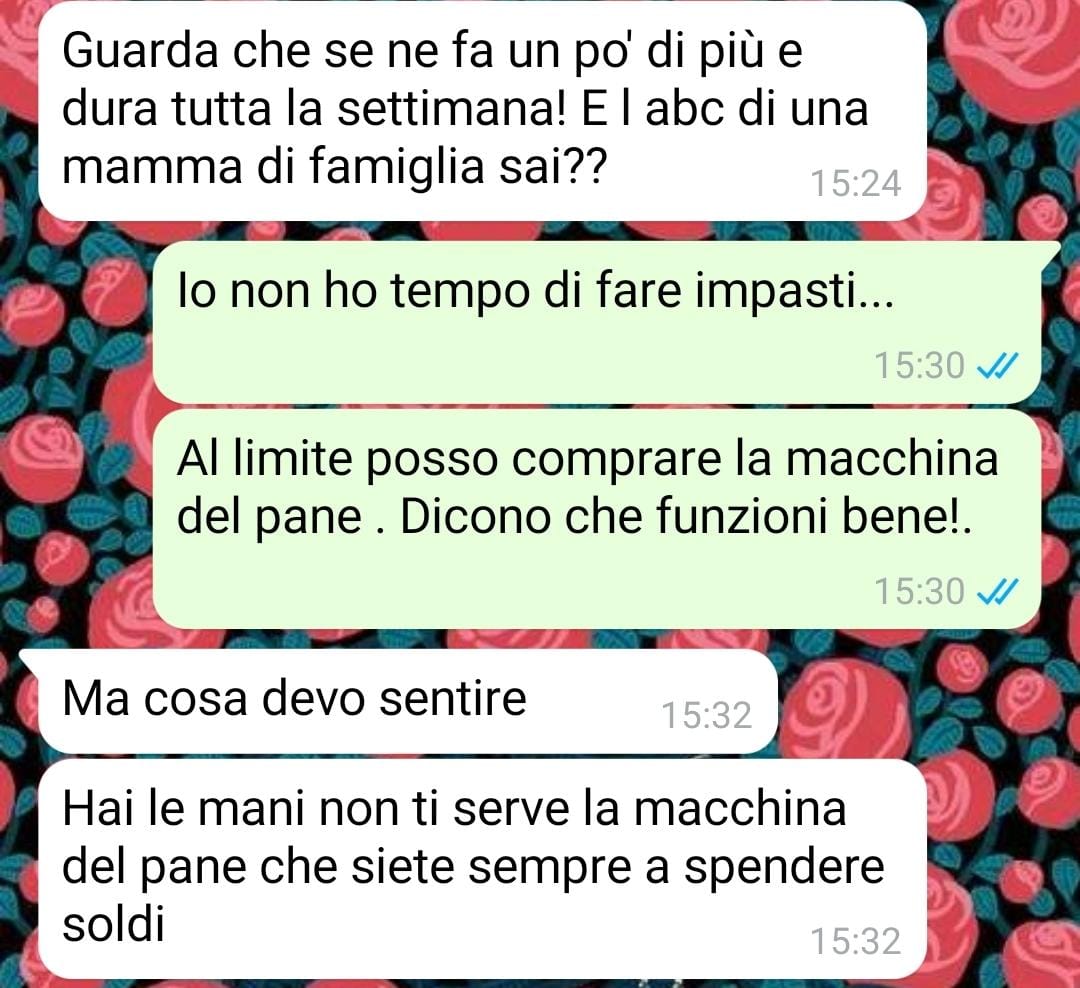
Task: Tap the rose wallpaper left of impasti bubble
Action: click(x=76, y=324)
